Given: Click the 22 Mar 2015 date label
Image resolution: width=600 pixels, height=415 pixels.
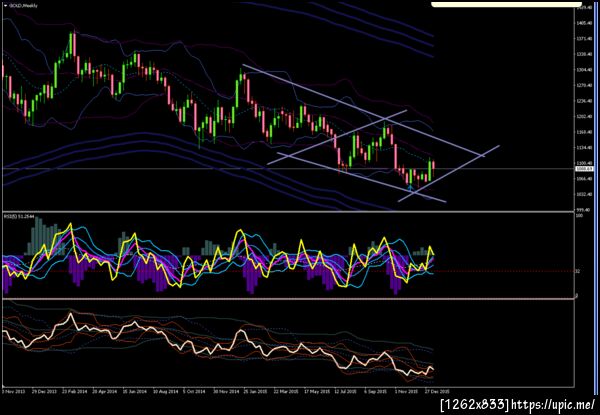Looking at the screenshot, I should (286, 392).
